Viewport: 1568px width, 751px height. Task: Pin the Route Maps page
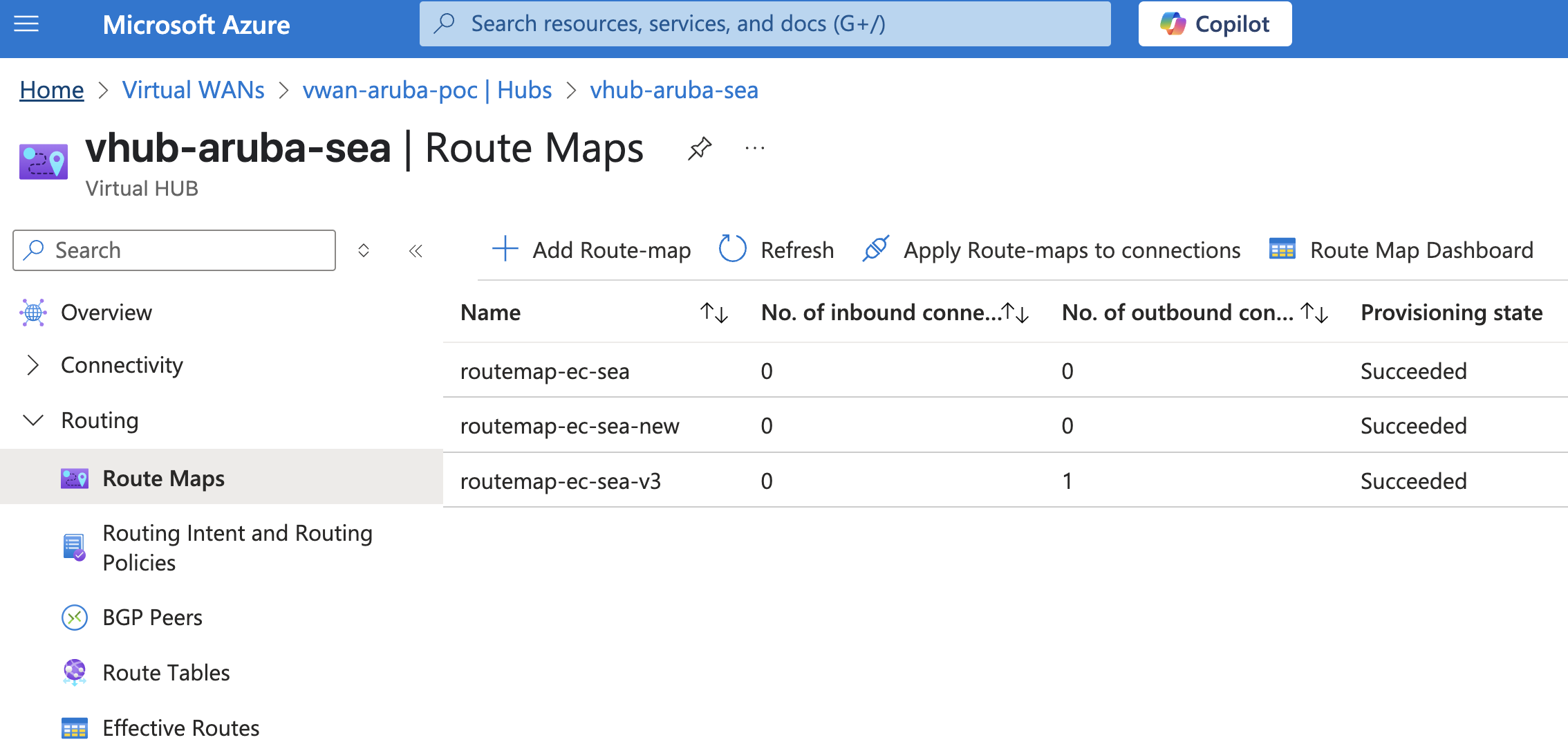click(x=699, y=148)
